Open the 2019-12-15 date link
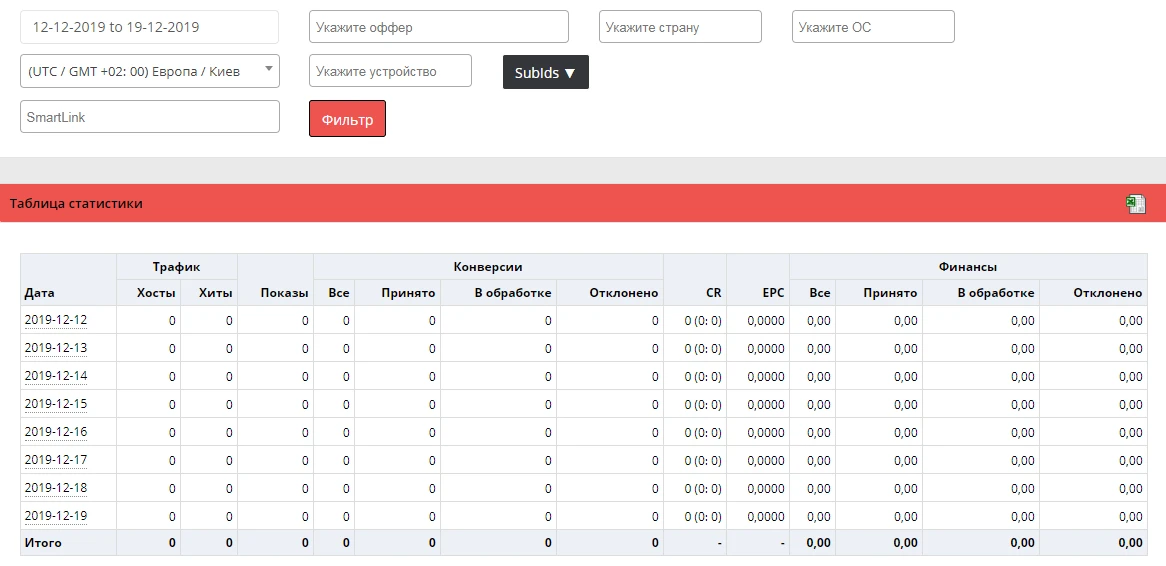The width and height of the screenshot is (1166, 566). coord(56,404)
